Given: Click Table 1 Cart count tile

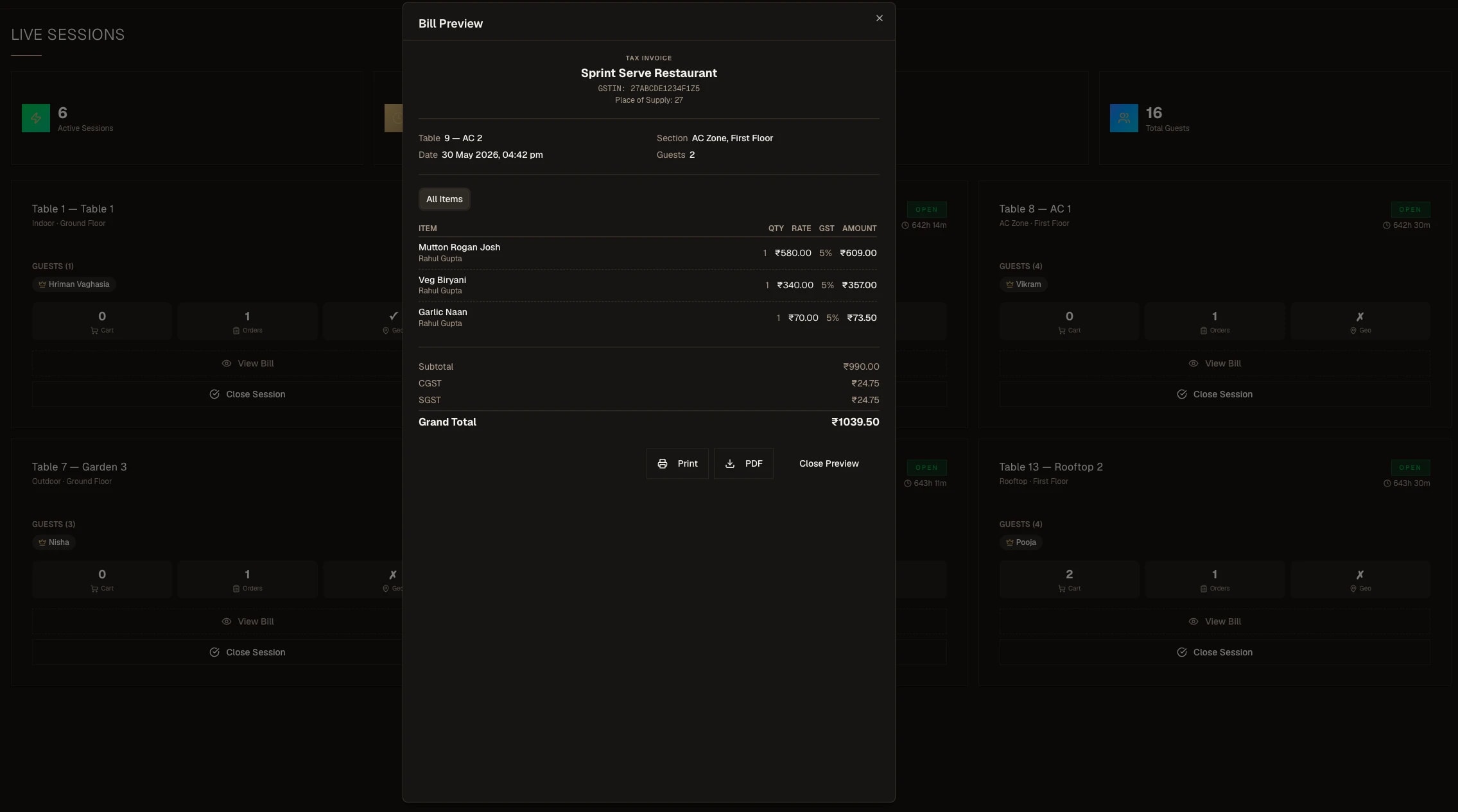Looking at the screenshot, I should 102,321.
